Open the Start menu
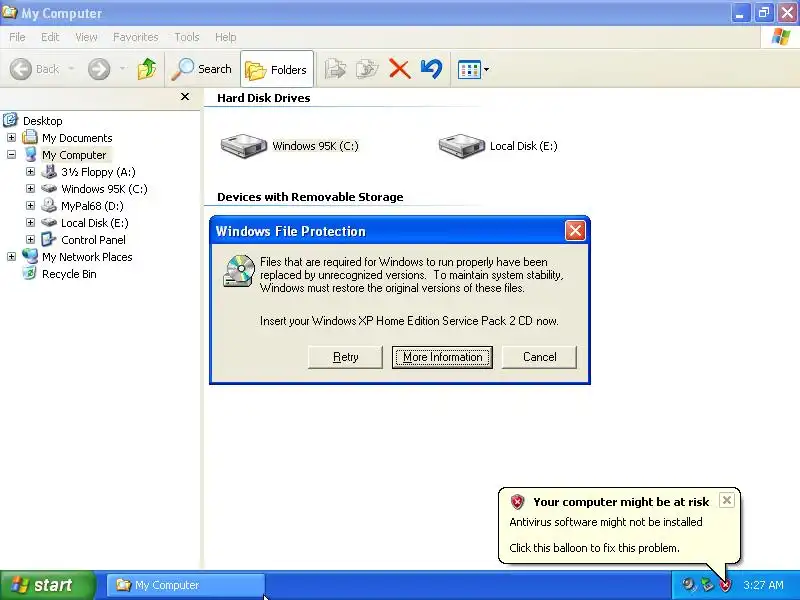 pyautogui.click(x=48, y=585)
